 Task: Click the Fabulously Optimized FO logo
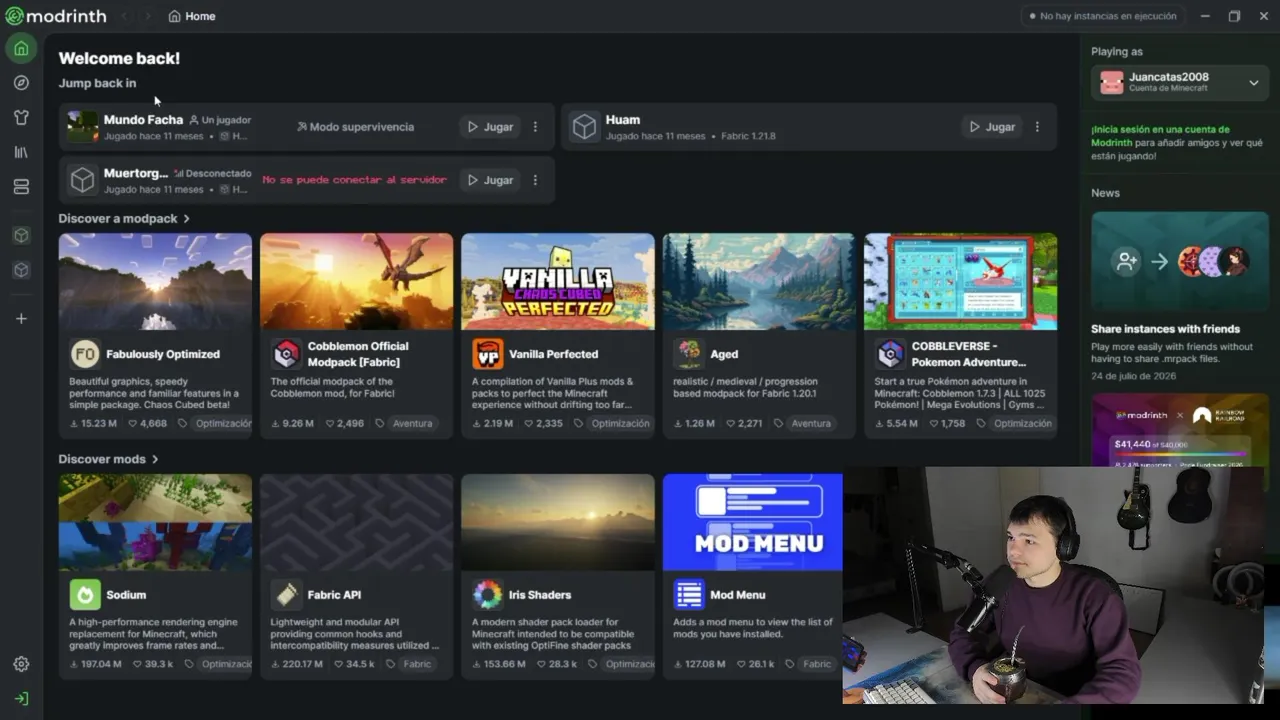[85, 354]
